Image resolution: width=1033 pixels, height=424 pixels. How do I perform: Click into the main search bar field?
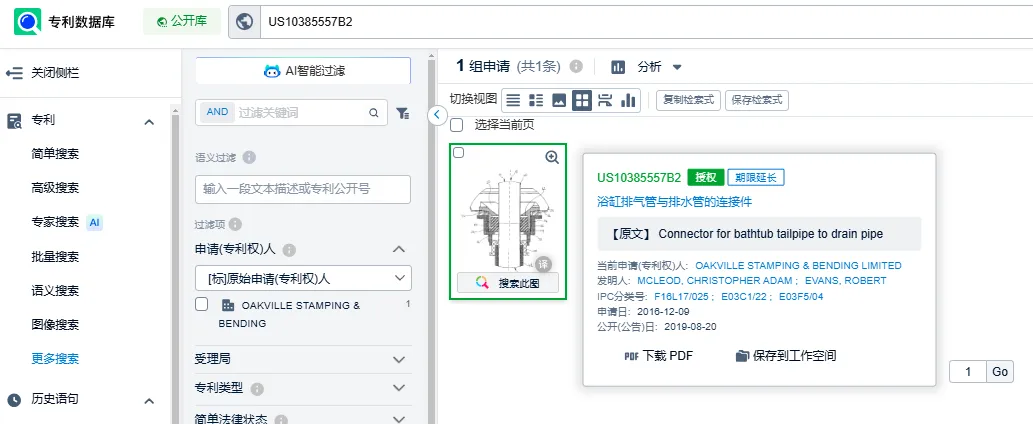point(646,22)
